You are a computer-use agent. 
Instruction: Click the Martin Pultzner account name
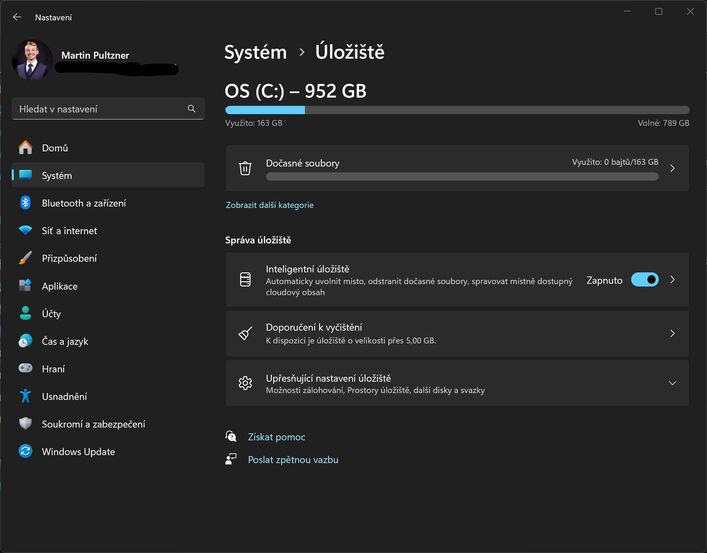95,55
